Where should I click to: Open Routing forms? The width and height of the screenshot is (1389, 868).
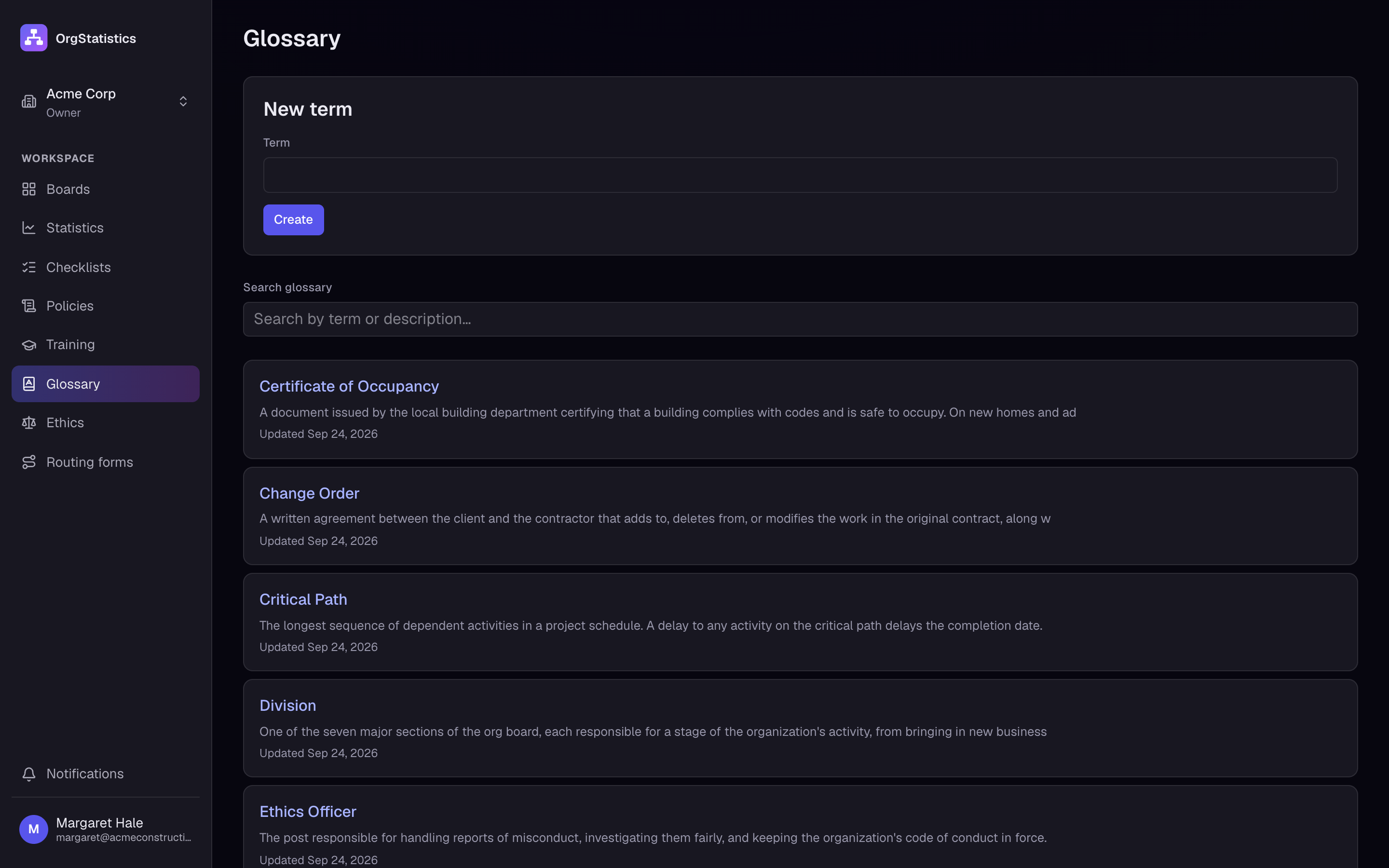[106, 462]
